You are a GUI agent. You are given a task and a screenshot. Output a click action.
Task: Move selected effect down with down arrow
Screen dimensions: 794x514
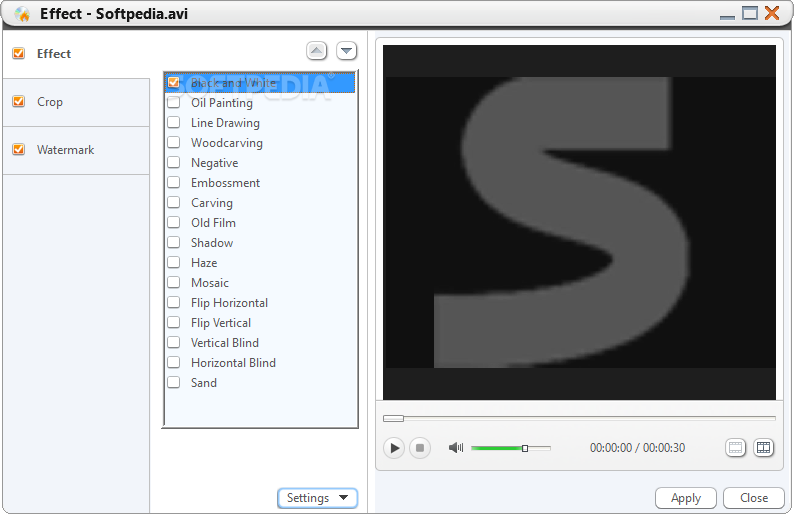coord(346,51)
